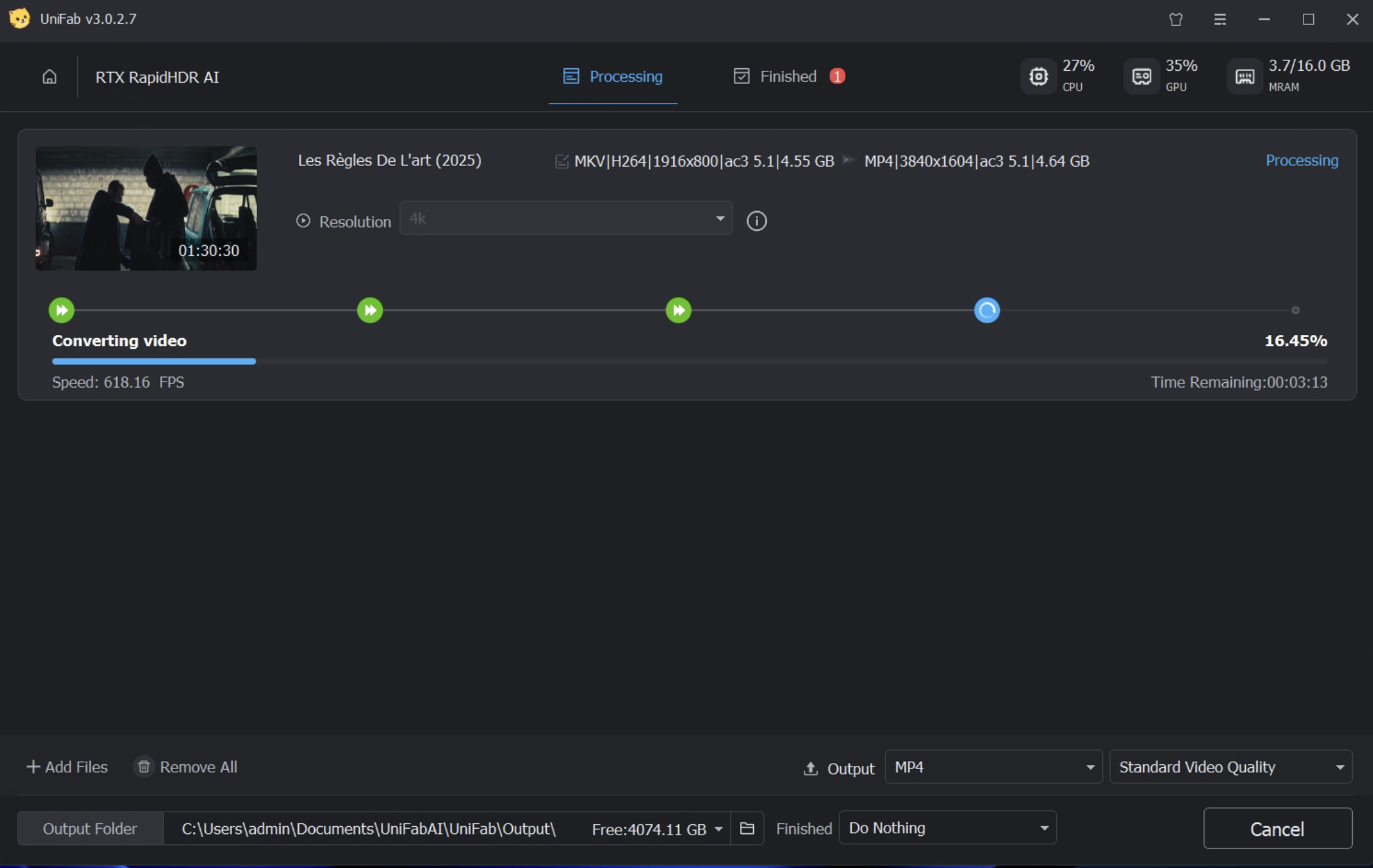Click Add Files
Image resolution: width=1373 pixels, height=868 pixels.
[66, 767]
